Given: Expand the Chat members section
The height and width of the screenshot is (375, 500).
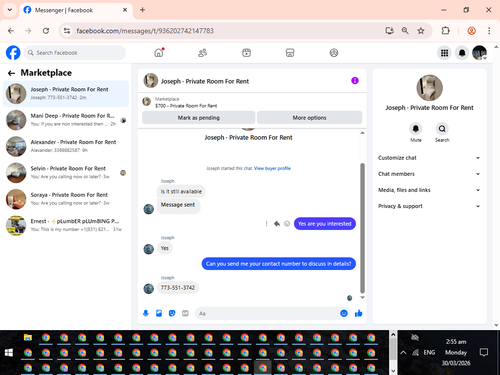Looking at the screenshot, I should 429,174.
